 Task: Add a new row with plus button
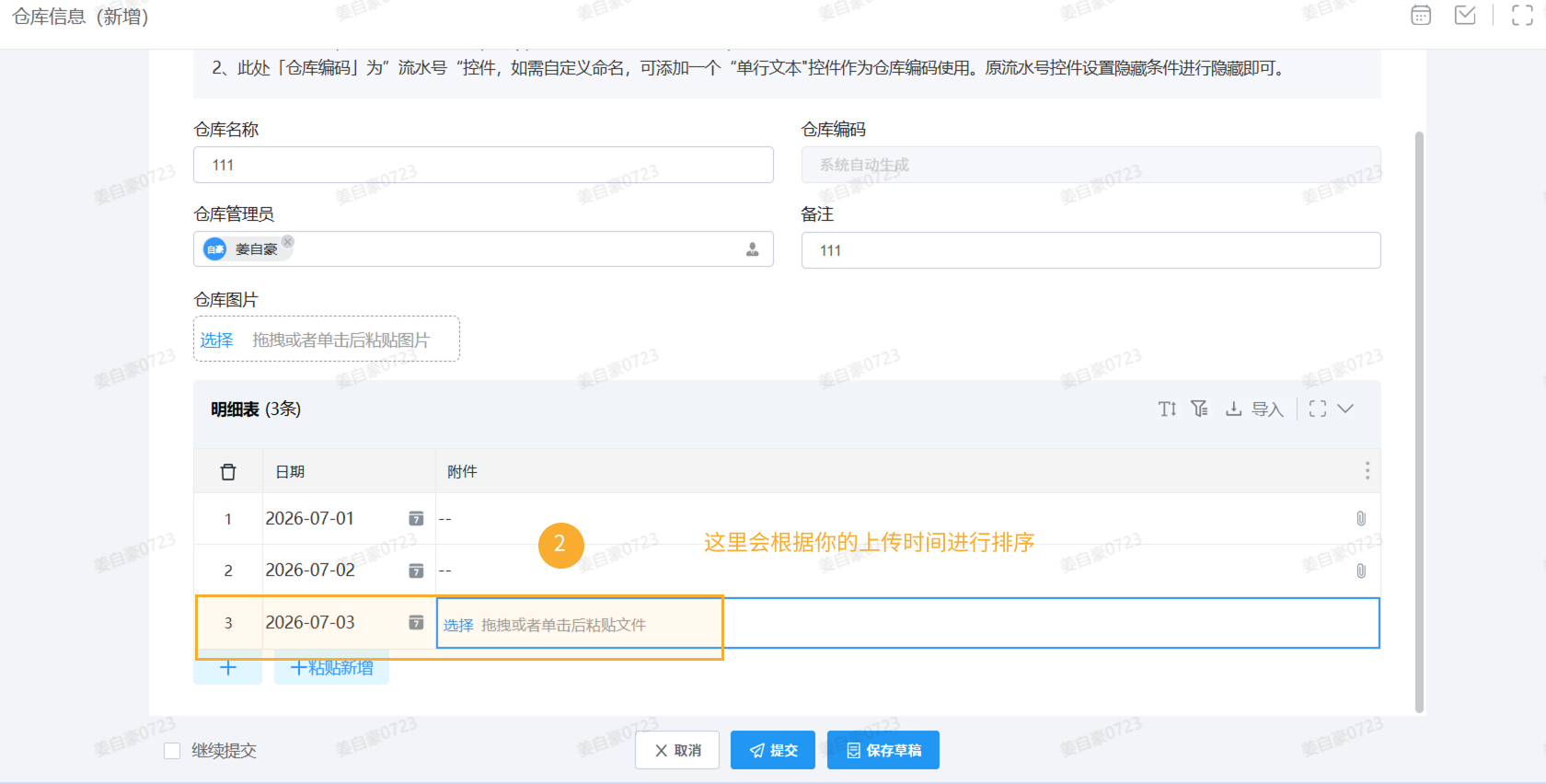coord(228,668)
